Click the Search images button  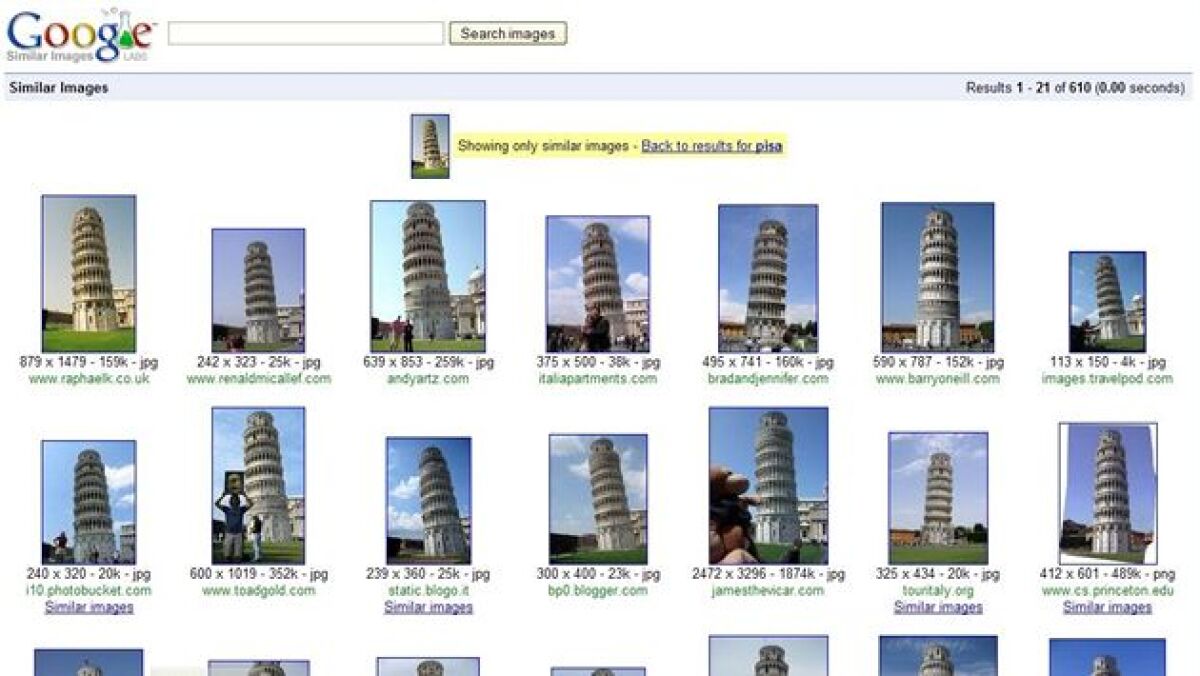point(508,34)
